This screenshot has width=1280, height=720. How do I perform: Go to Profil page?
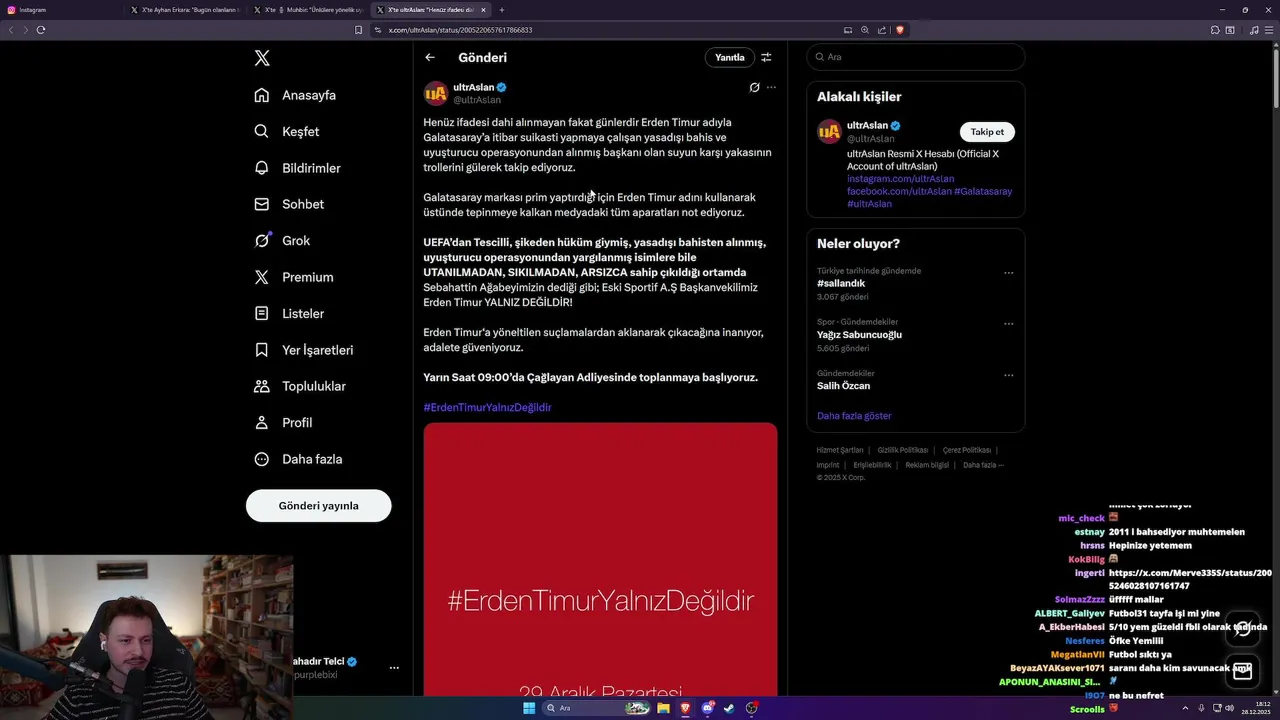pos(283,422)
